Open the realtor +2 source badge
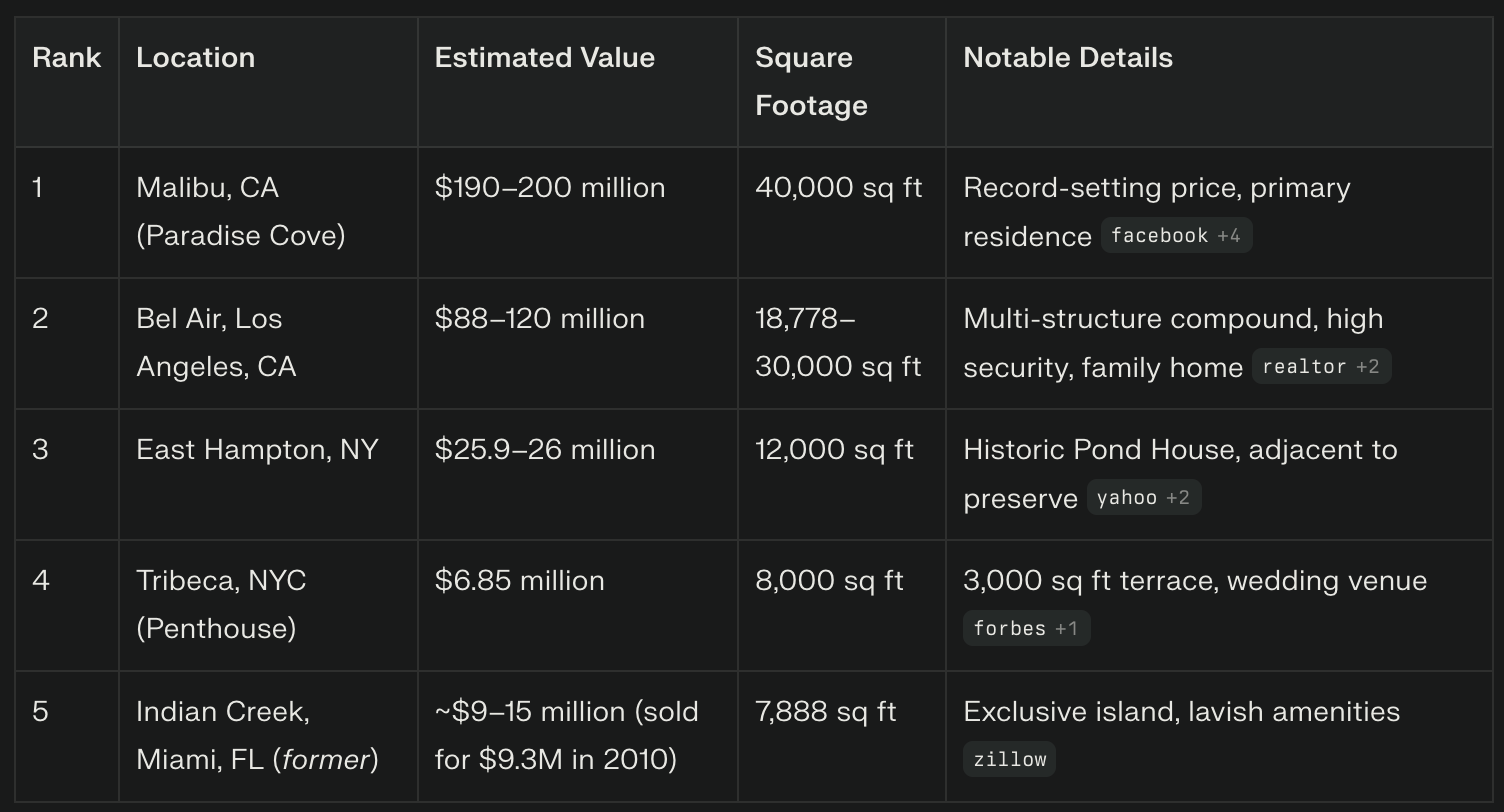Image resolution: width=1504 pixels, height=812 pixels. pyautogui.click(x=1321, y=367)
